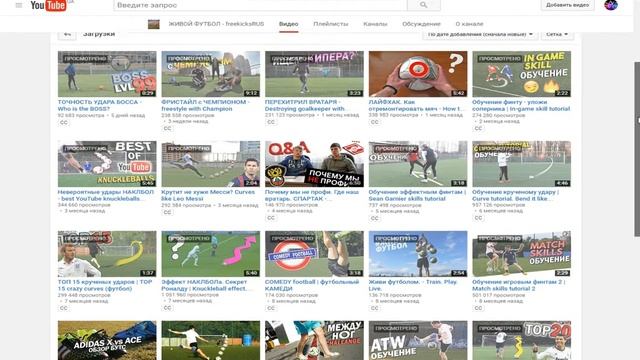Open BOSS LVL 99 video thumbnail
The image size is (640, 360).
tap(107, 74)
